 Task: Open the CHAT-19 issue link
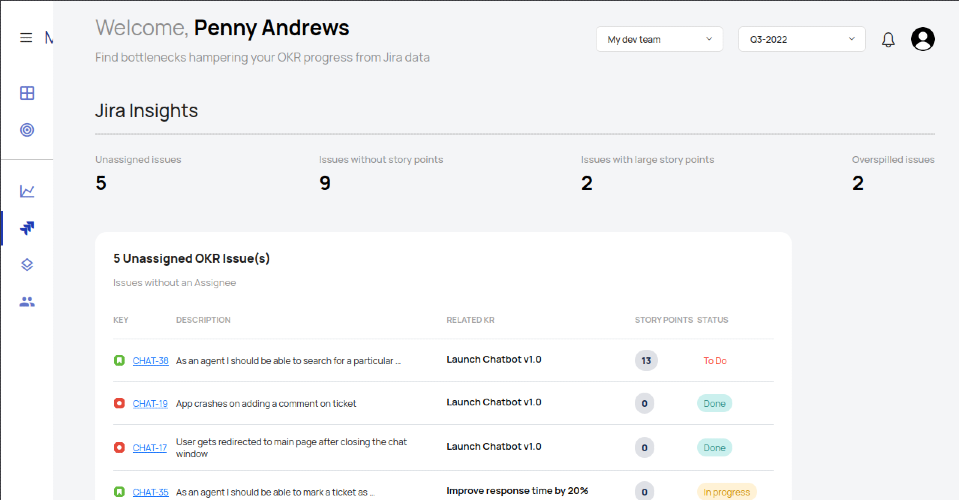tap(150, 403)
